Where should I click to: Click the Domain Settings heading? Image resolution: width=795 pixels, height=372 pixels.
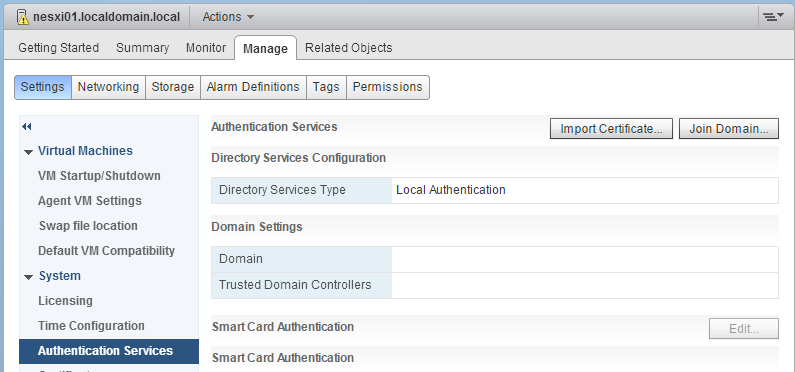(x=257, y=227)
